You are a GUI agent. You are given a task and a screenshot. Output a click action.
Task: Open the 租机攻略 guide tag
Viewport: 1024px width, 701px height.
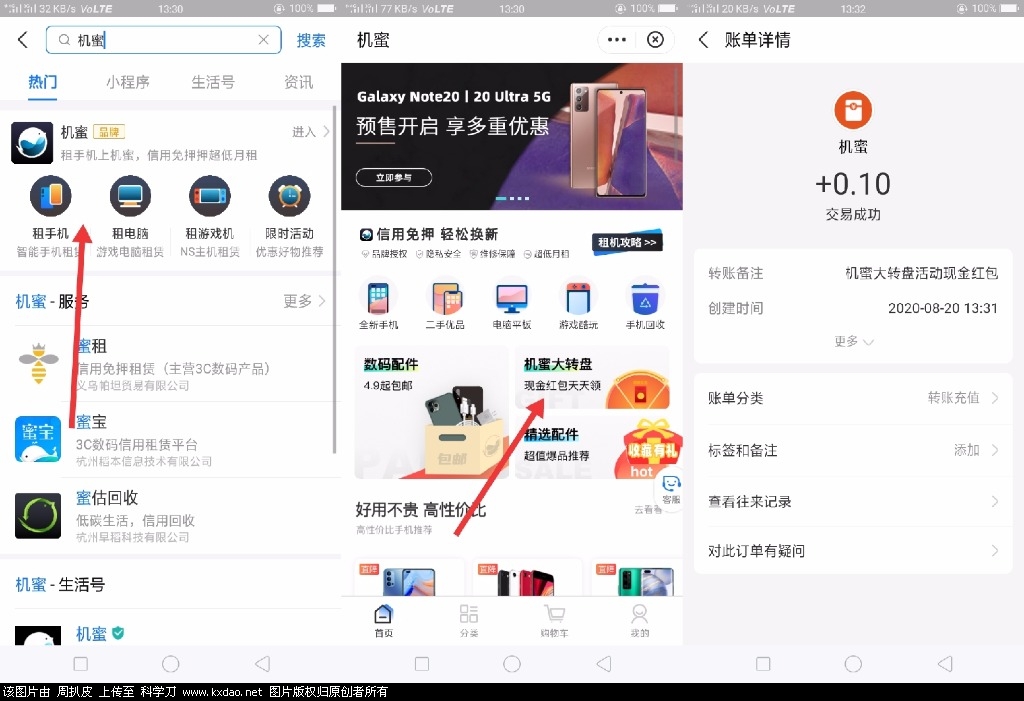click(x=627, y=242)
